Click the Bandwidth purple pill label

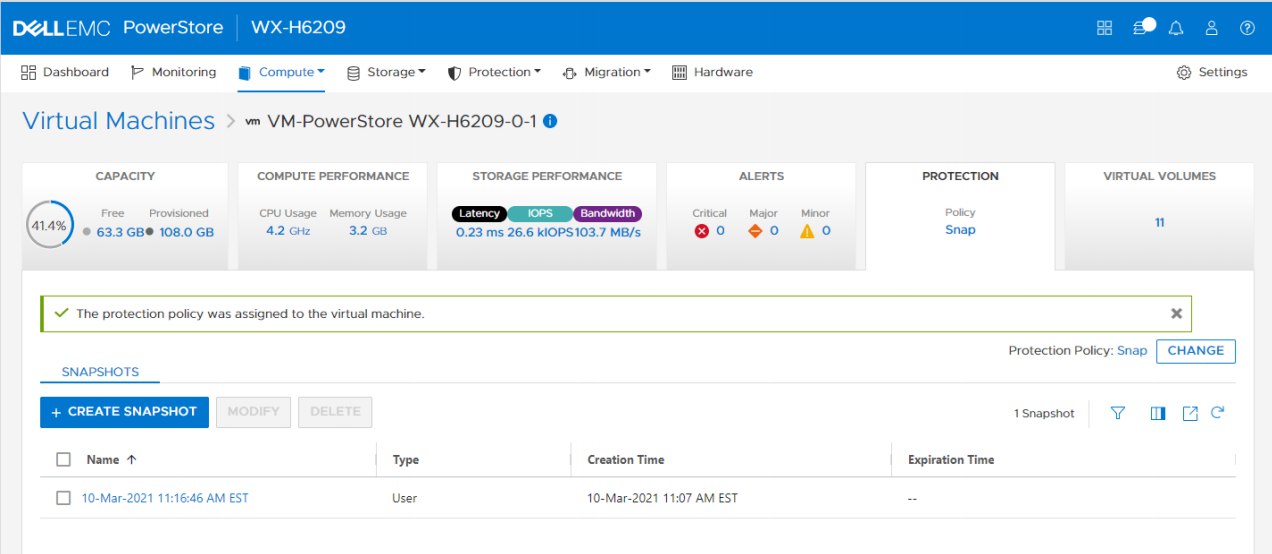click(608, 214)
